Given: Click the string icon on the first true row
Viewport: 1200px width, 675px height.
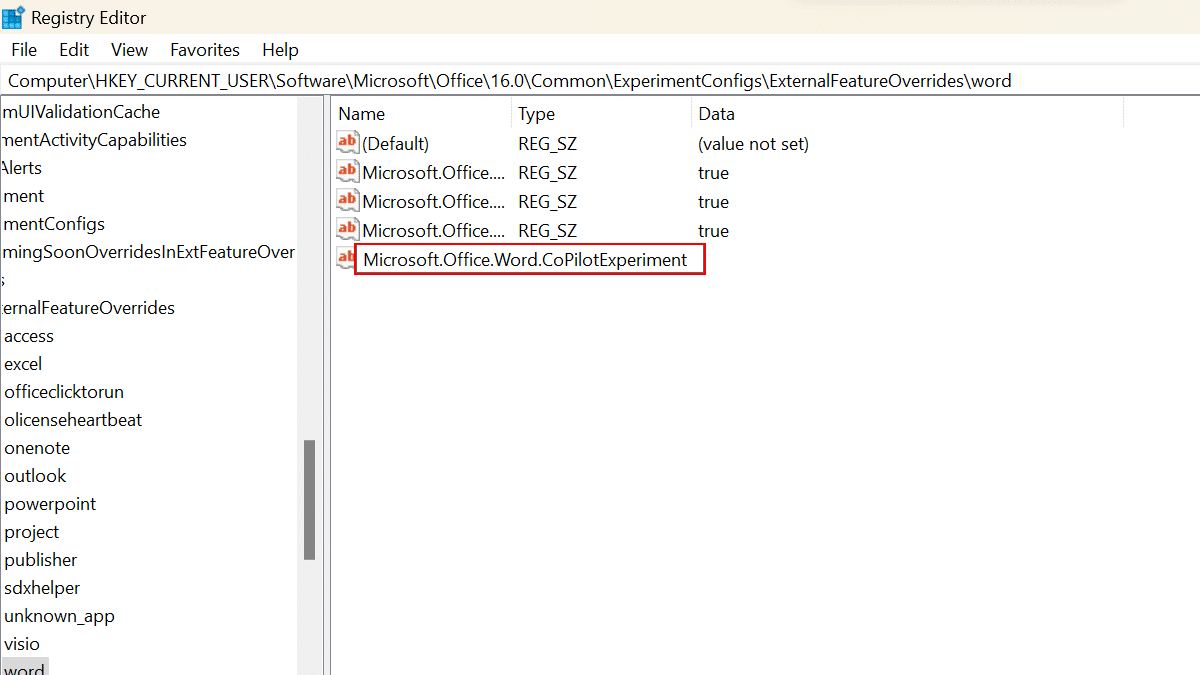Looking at the screenshot, I should click(x=347, y=171).
